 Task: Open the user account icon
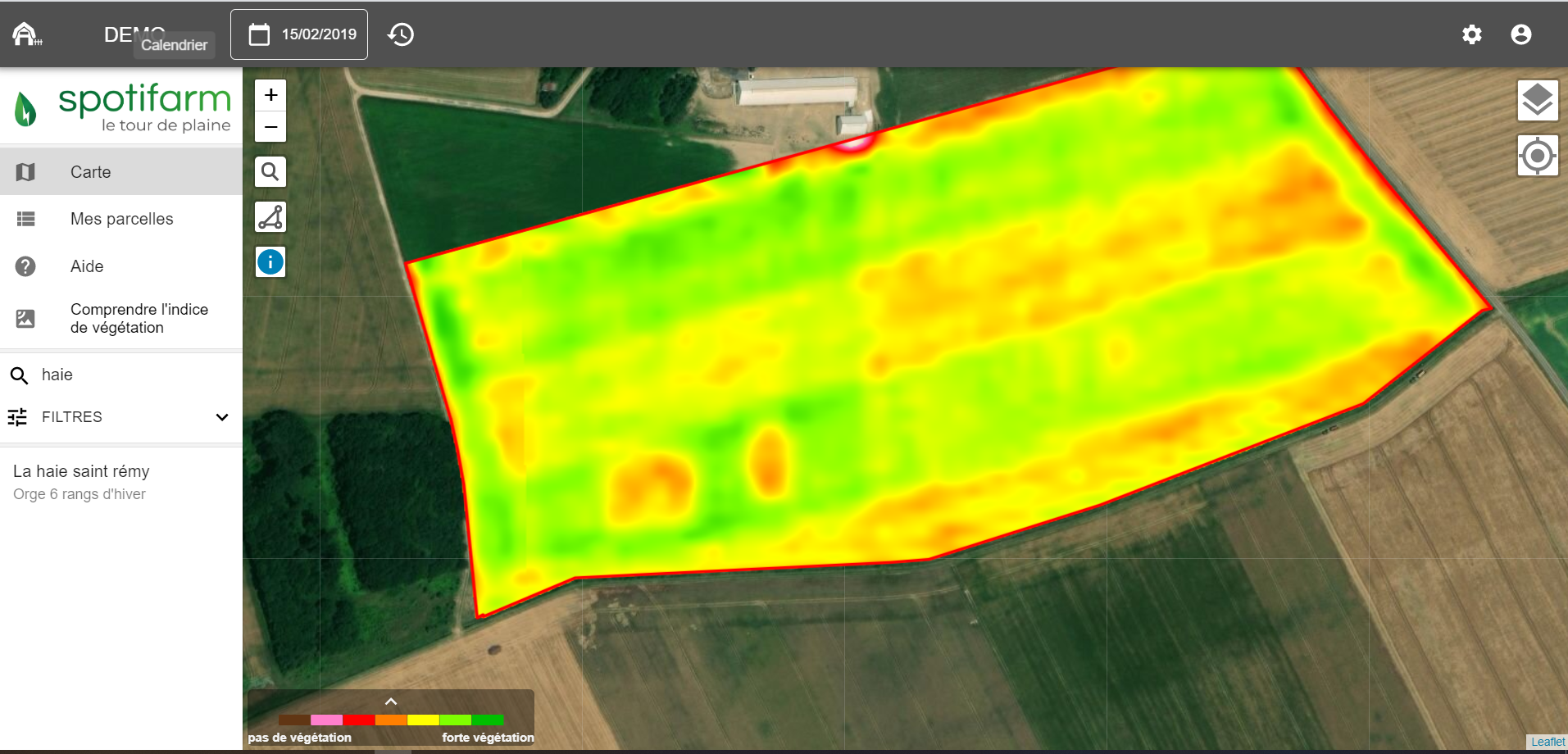(1520, 34)
